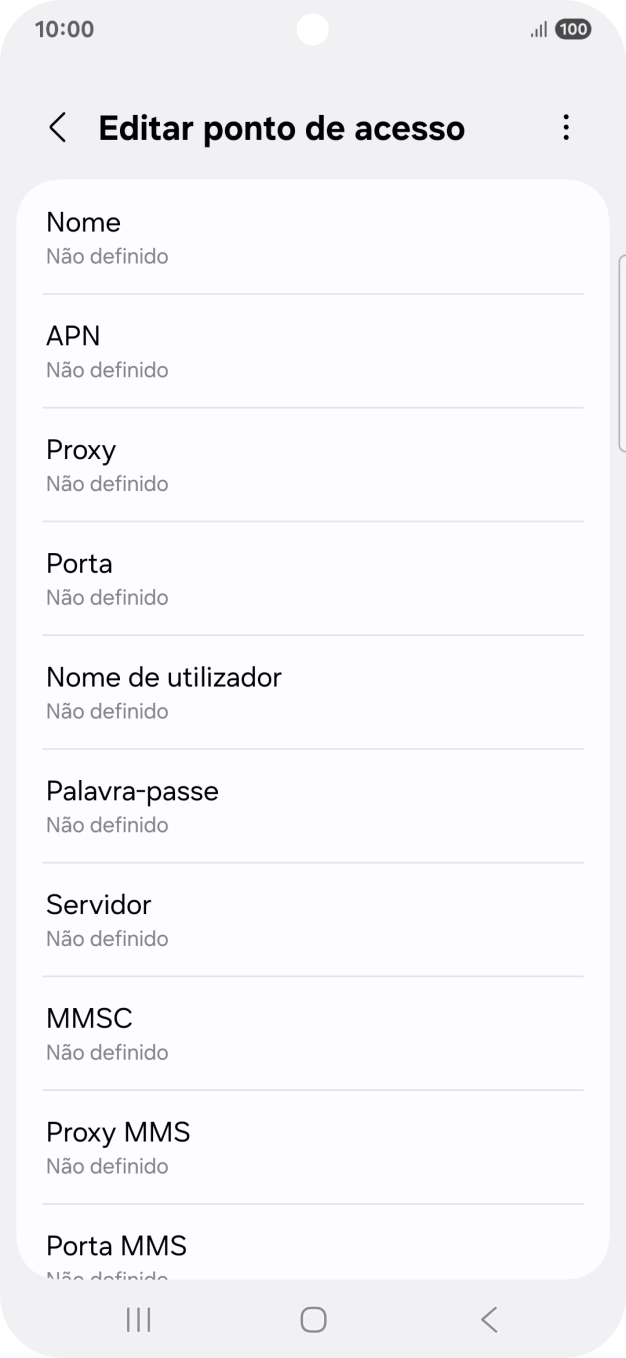626x1358 pixels.
Task: Set the Proxy address
Action: click(312, 463)
